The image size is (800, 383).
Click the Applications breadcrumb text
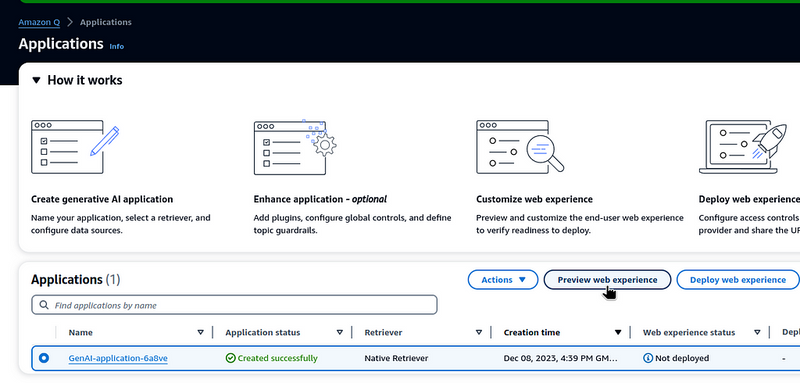(106, 22)
